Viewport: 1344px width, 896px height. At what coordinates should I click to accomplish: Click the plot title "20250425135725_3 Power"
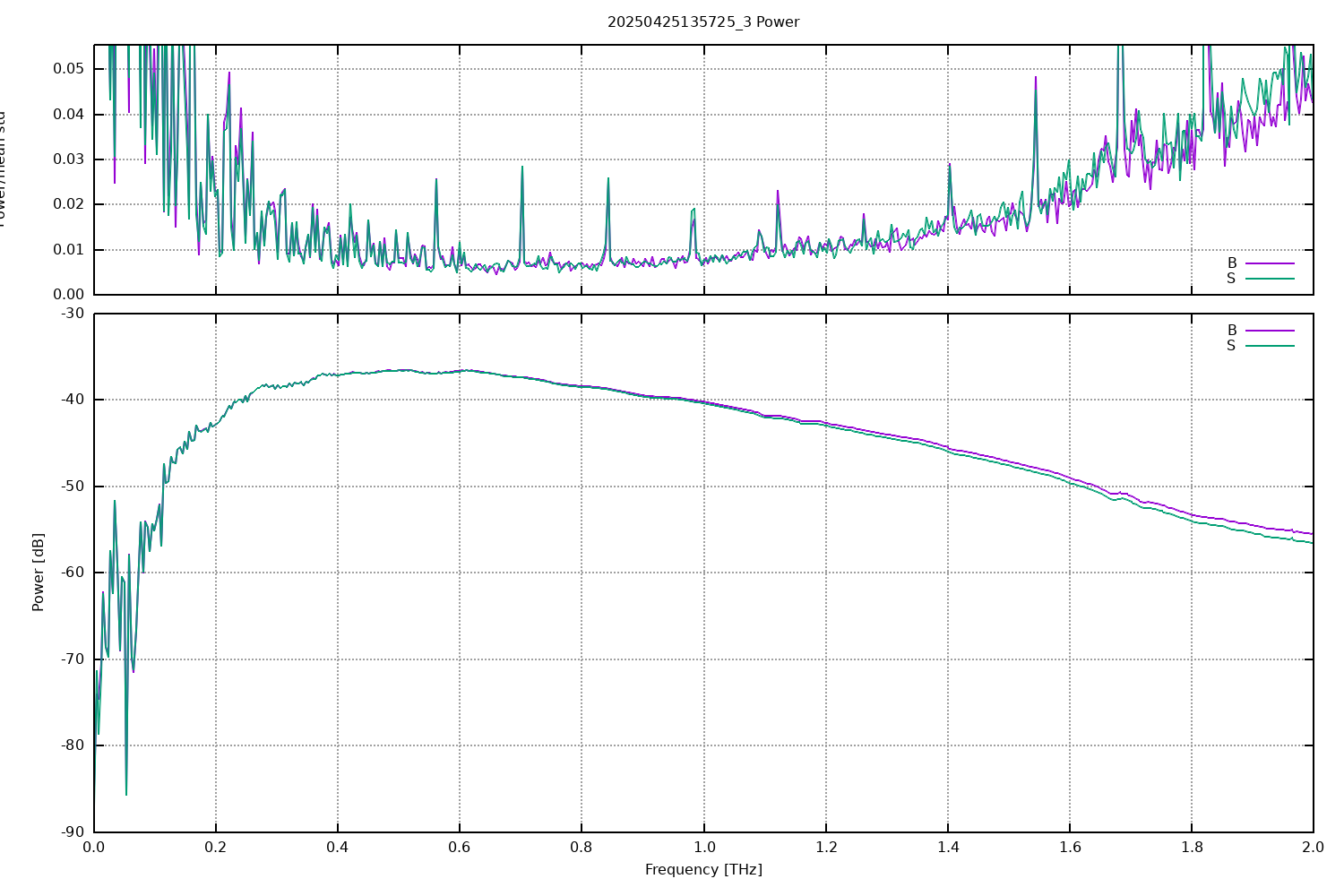pos(702,22)
